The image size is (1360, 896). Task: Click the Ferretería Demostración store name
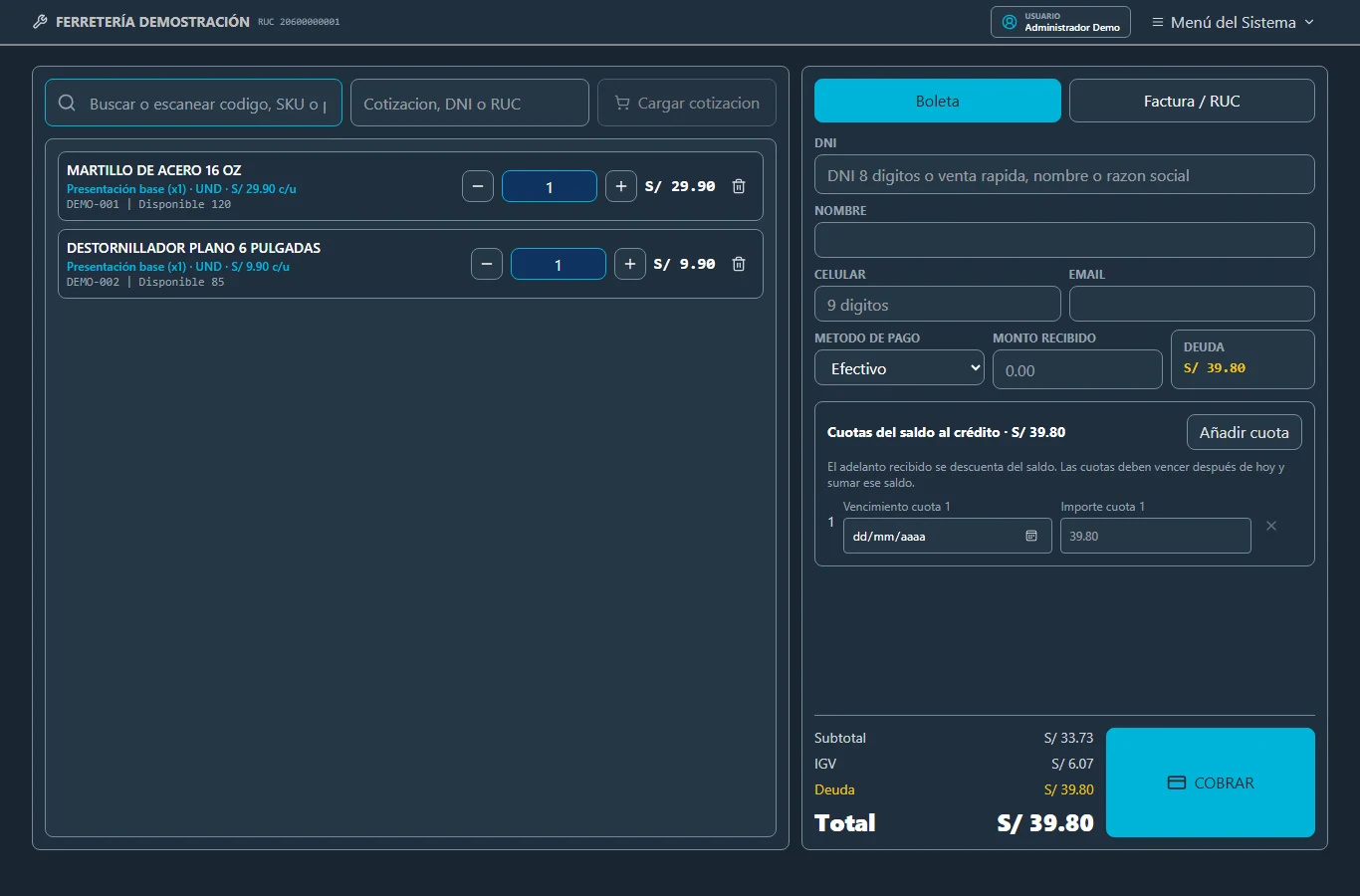click(x=152, y=22)
